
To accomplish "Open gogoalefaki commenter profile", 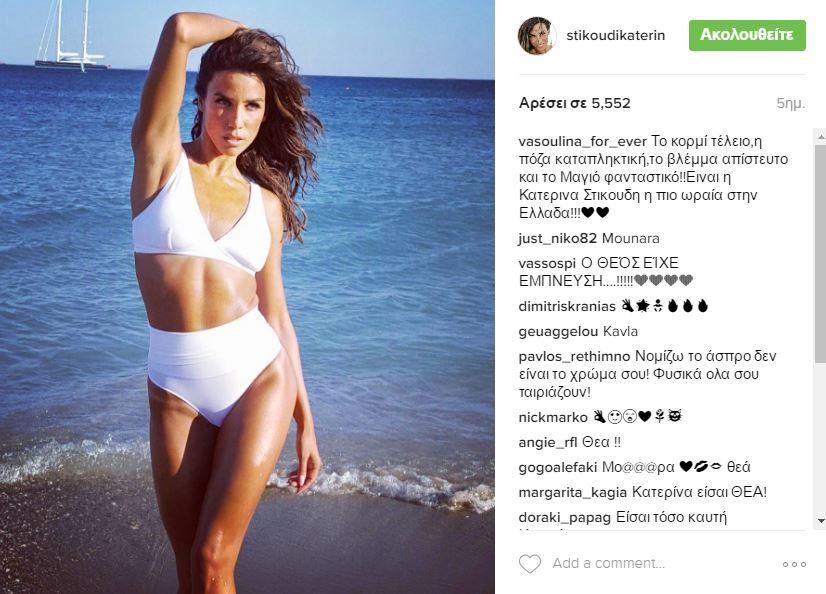I will click(x=557, y=468).
